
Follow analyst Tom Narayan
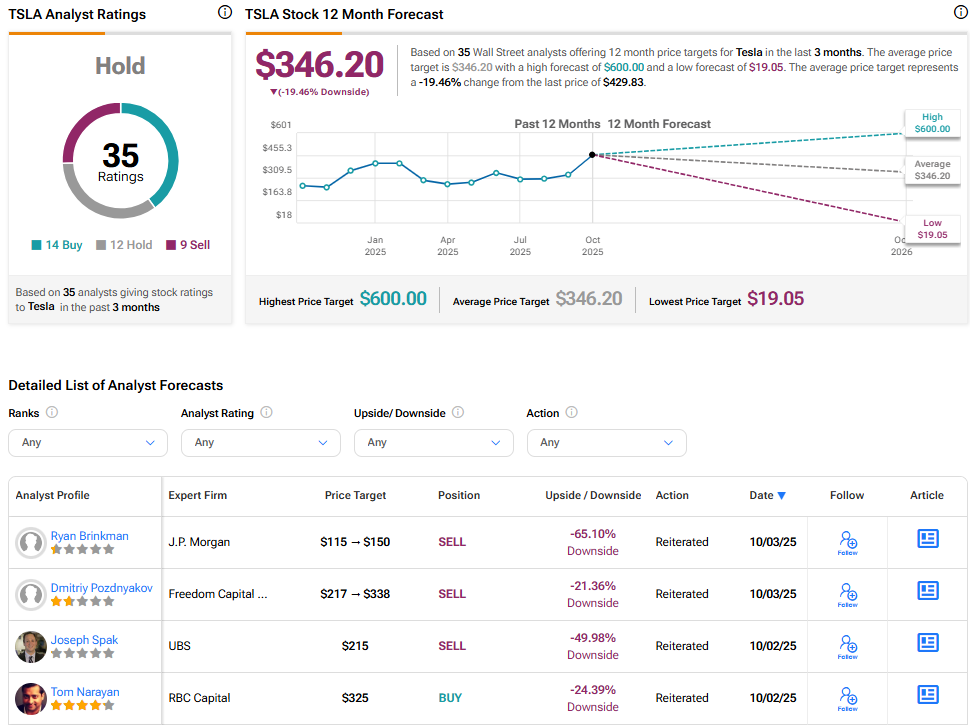click(847, 699)
